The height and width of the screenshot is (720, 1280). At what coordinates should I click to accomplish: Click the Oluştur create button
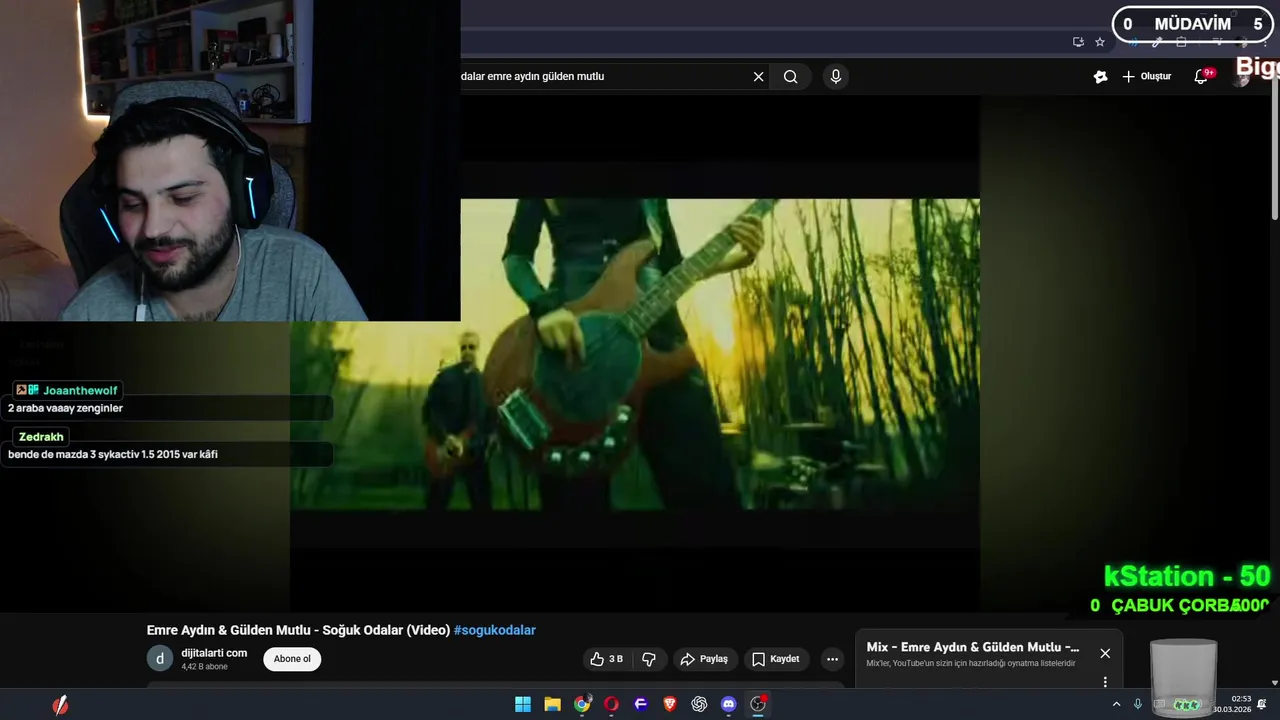(1146, 76)
